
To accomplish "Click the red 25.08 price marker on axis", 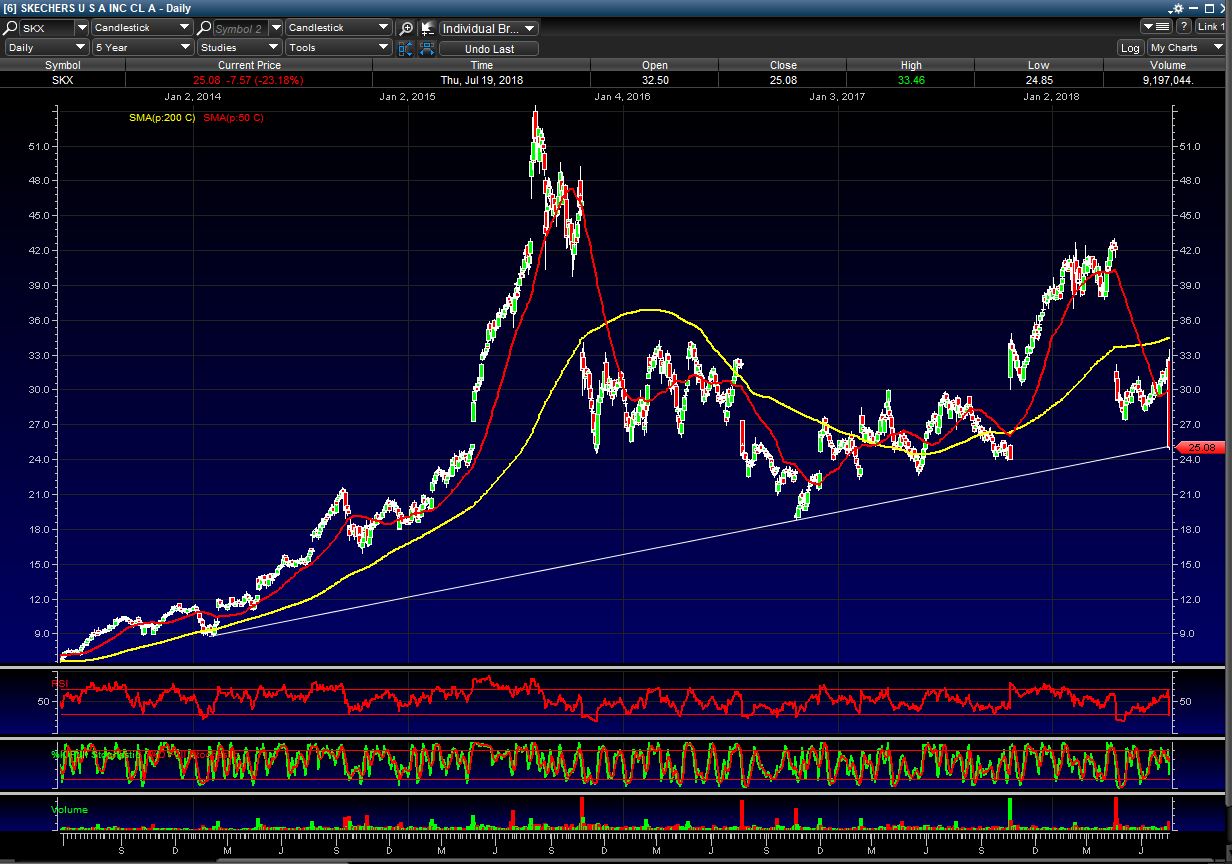I will (1200, 447).
